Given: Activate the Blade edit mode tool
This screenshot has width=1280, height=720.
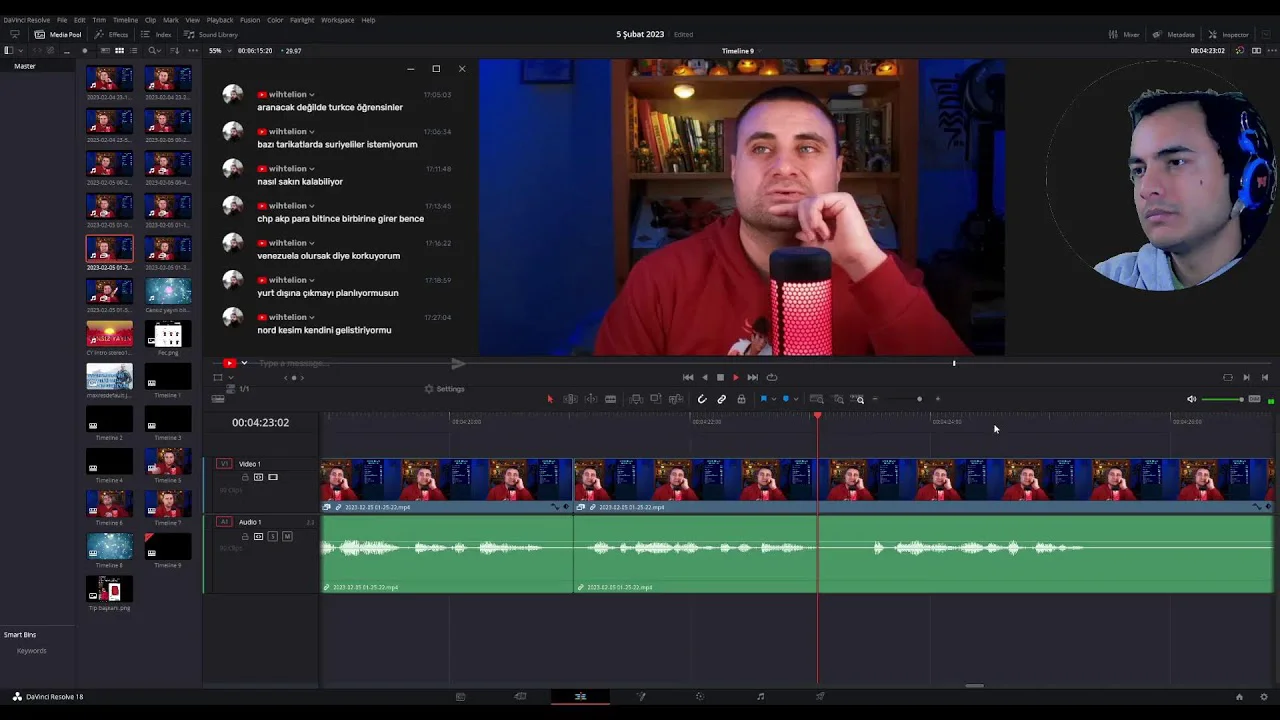Looking at the screenshot, I should [x=610, y=399].
